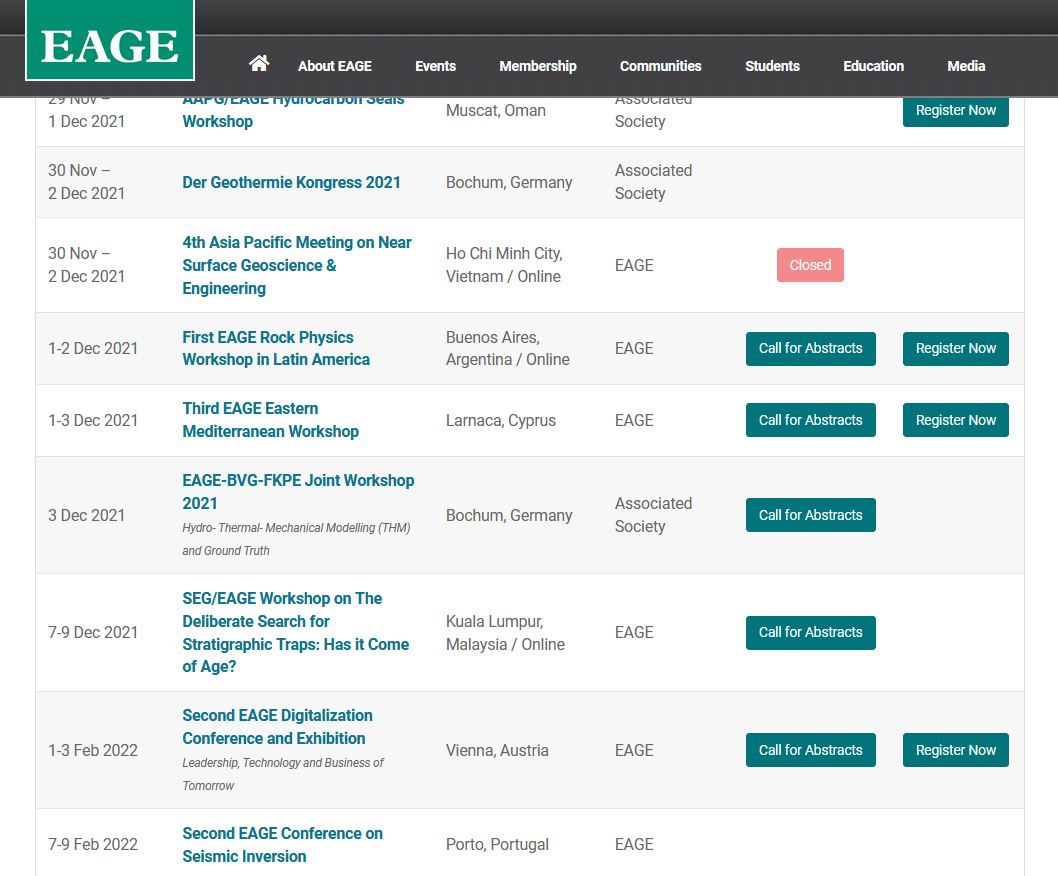The height and width of the screenshot is (876, 1058).
Task: Register Now for Hydrocarbon Seals Workshop
Action: point(955,111)
